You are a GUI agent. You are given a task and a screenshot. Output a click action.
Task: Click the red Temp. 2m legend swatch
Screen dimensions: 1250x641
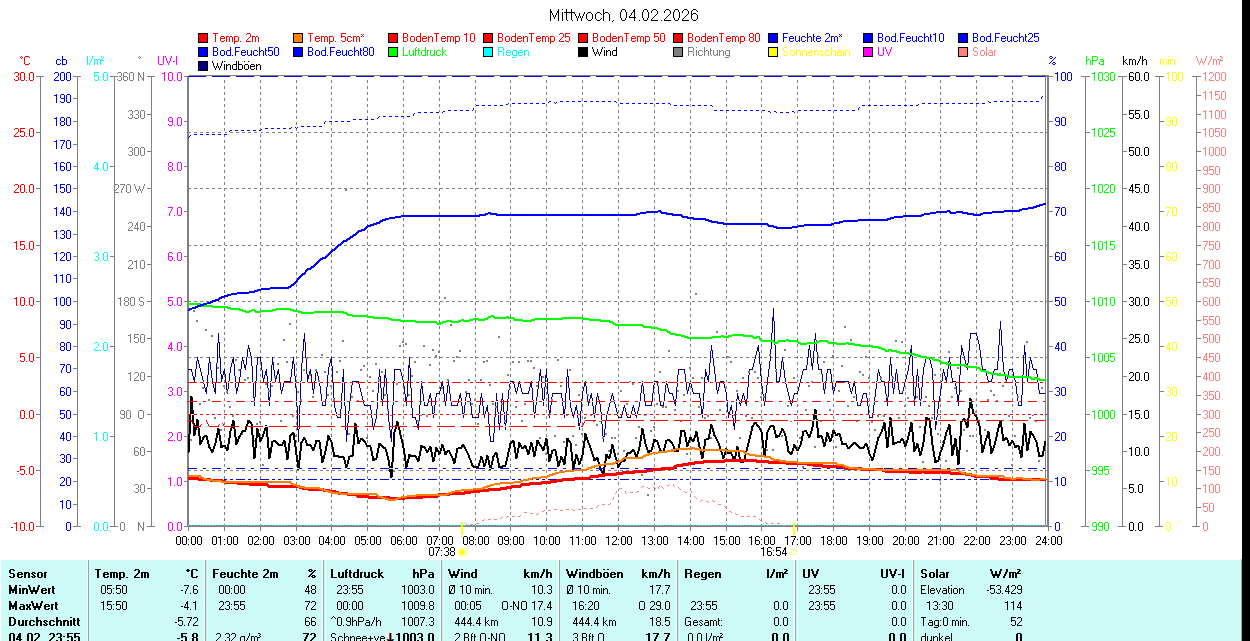pos(204,38)
